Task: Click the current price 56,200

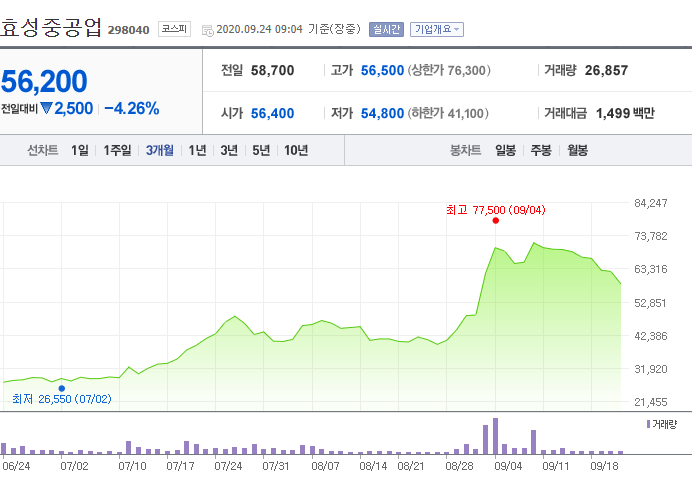Action: click(x=44, y=81)
